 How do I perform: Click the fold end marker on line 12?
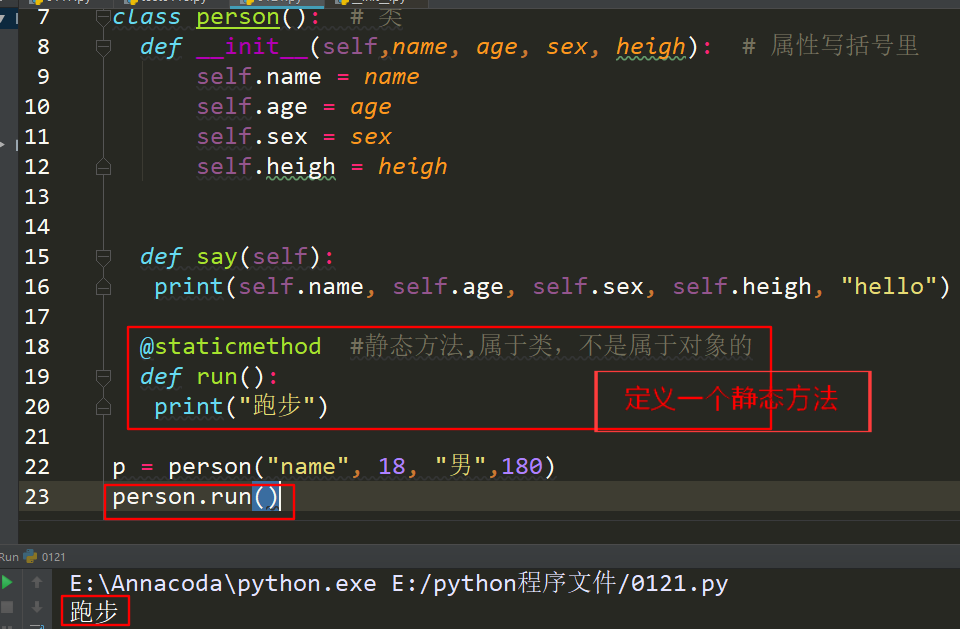(103, 167)
